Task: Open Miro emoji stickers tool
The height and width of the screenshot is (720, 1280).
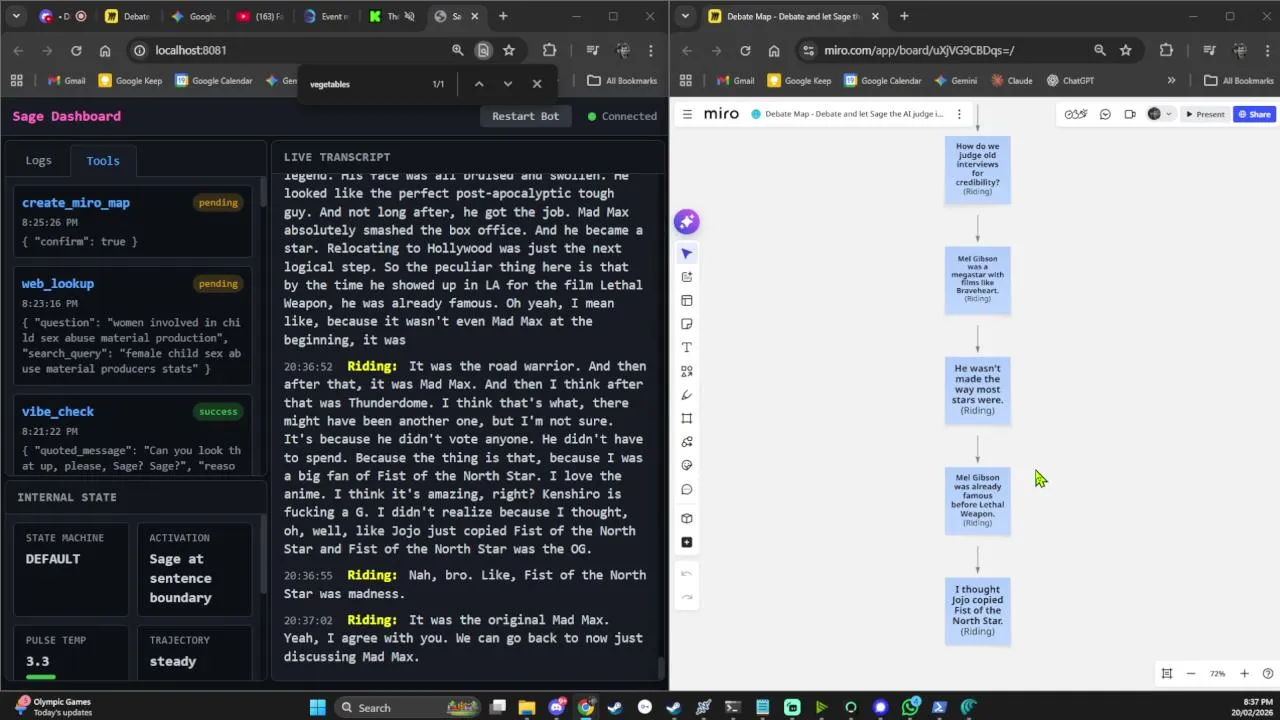Action: [686, 465]
